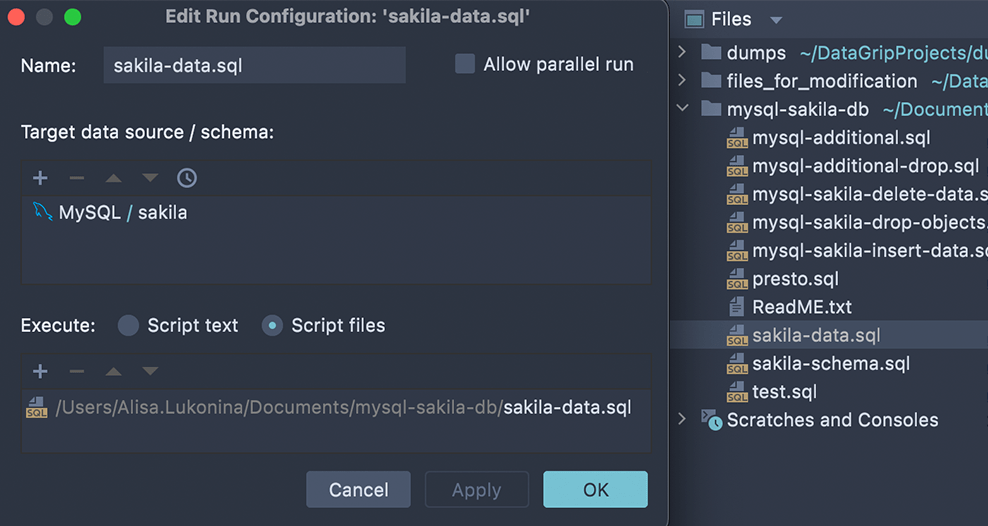Click the Files panel view icon

click(x=694, y=20)
